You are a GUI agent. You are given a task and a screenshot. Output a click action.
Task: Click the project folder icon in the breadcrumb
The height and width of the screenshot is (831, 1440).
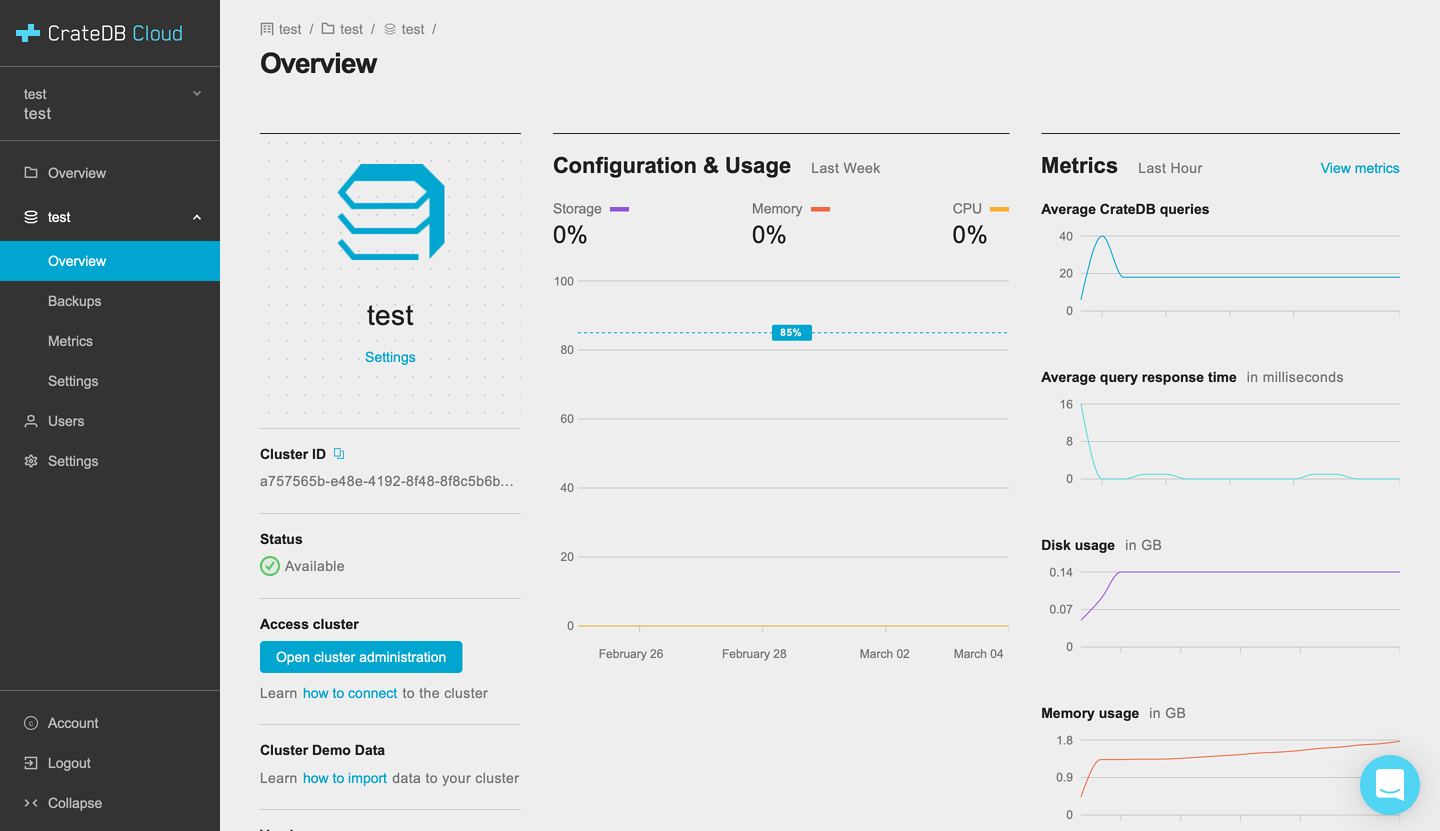330,28
